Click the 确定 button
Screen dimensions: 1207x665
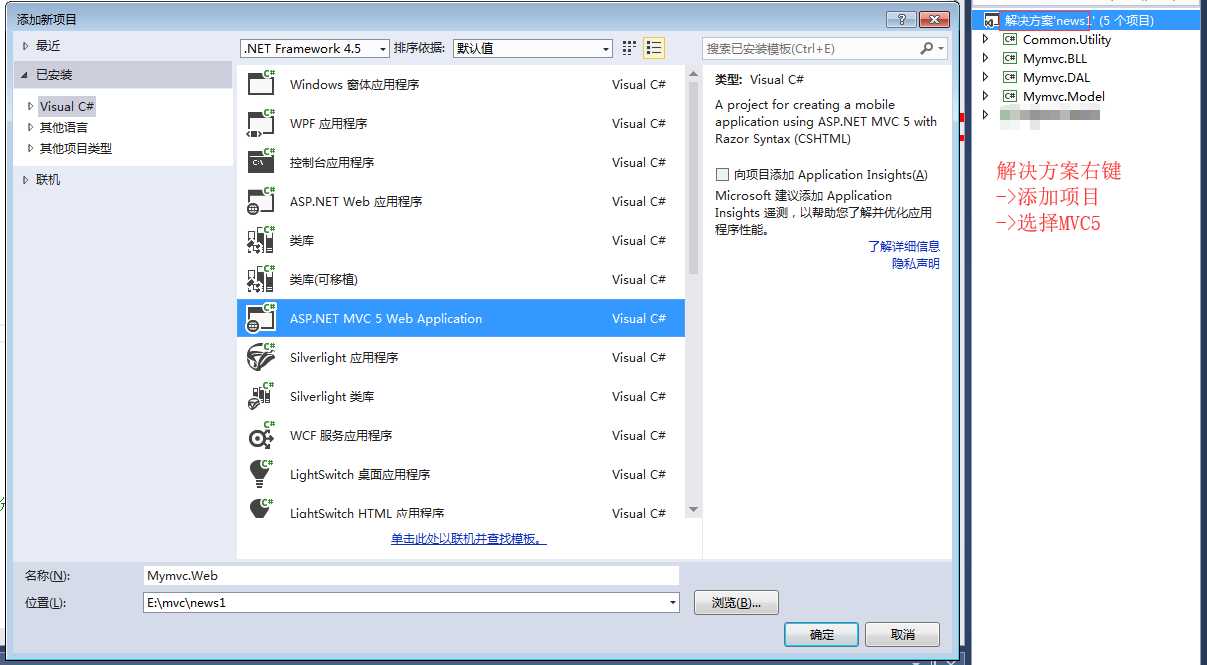(x=821, y=634)
